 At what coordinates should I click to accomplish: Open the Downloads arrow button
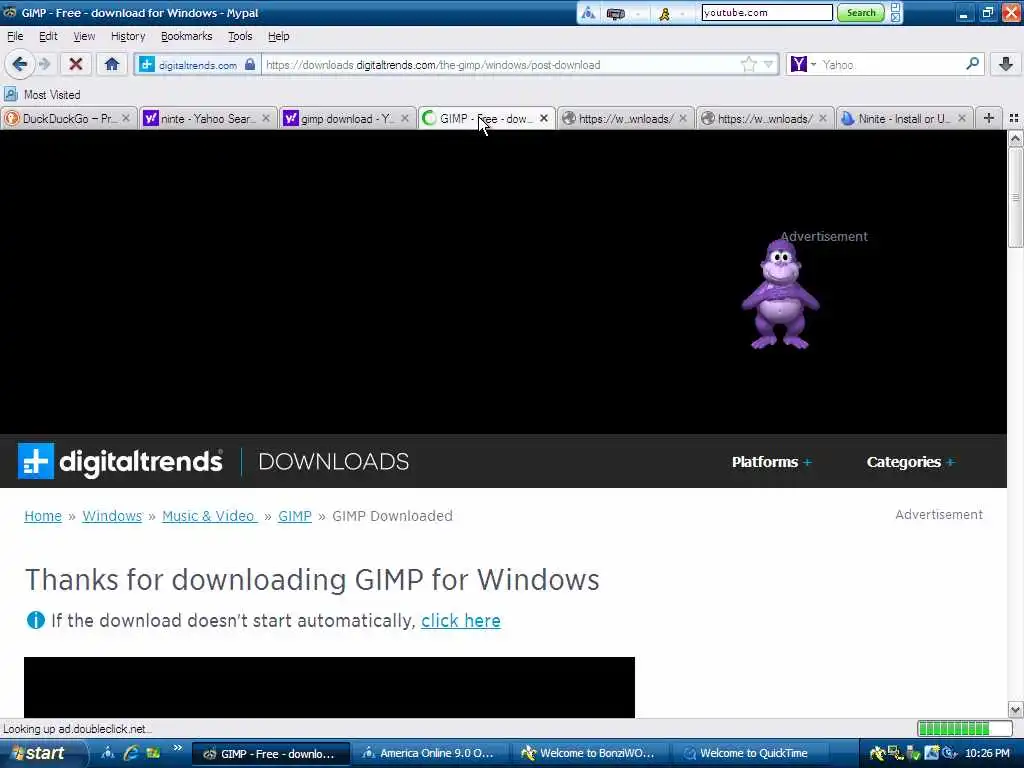1006,64
